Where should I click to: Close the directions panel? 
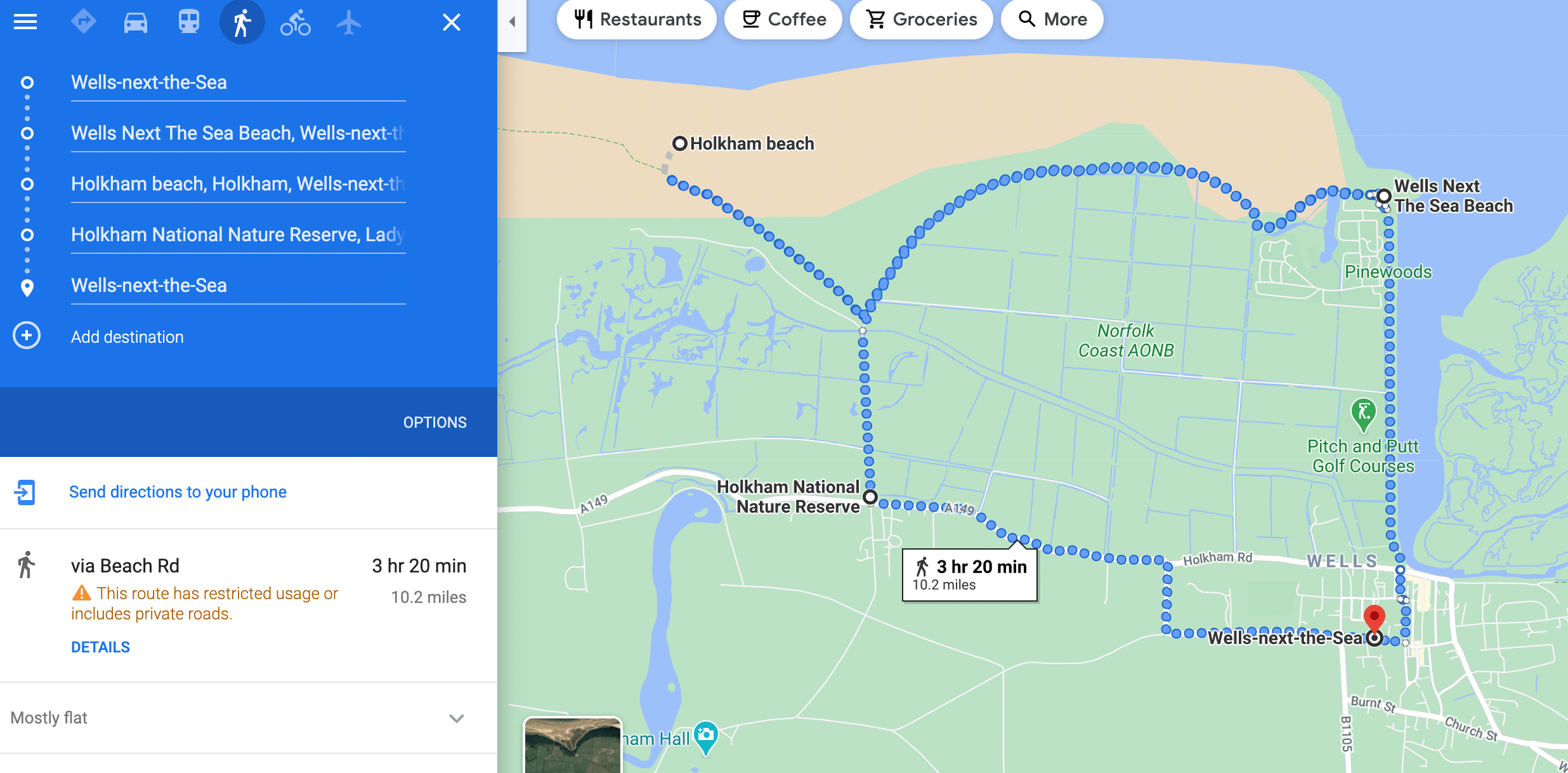click(452, 22)
